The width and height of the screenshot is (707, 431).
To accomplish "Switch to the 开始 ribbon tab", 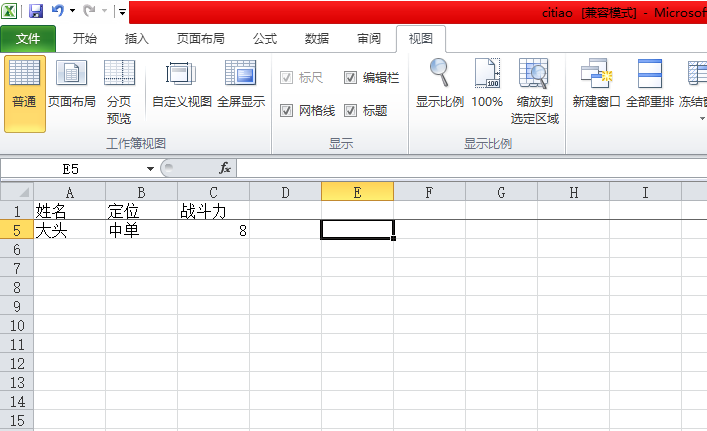I will coord(85,39).
